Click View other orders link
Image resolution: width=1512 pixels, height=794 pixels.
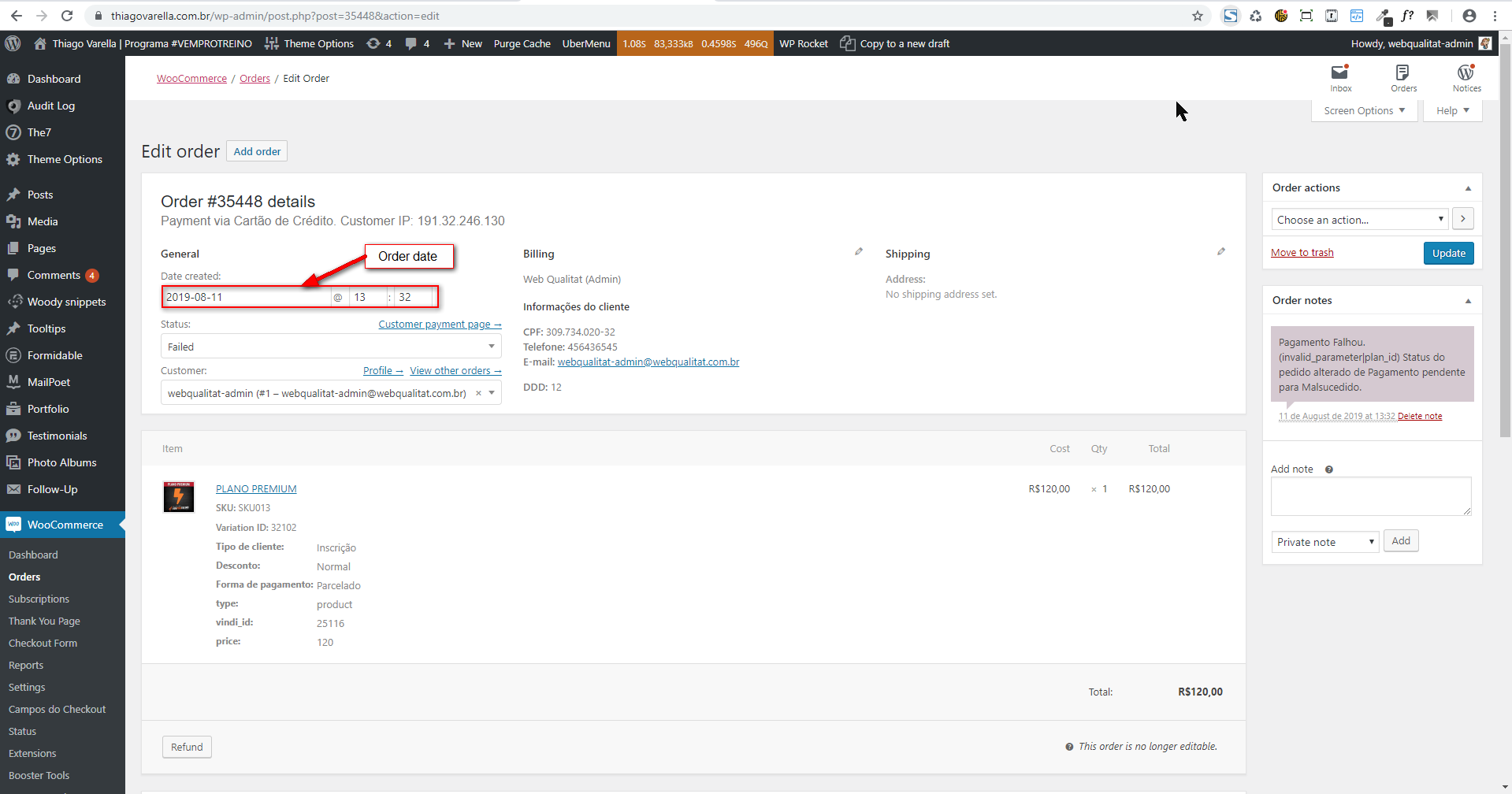point(455,371)
